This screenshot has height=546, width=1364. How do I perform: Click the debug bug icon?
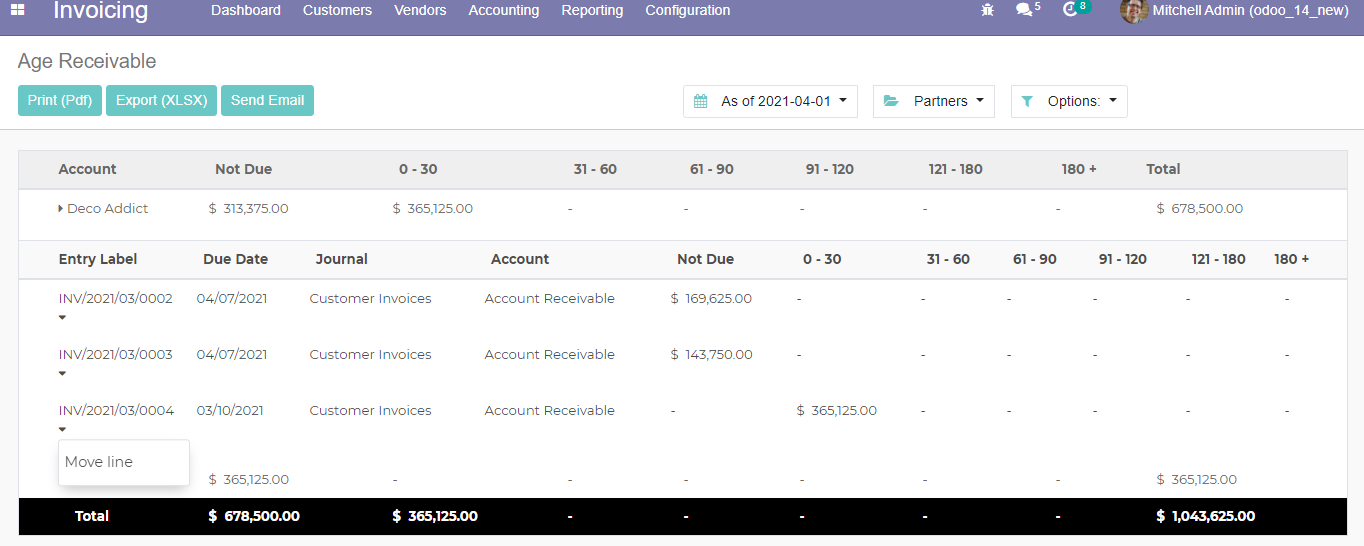pyautogui.click(x=988, y=10)
